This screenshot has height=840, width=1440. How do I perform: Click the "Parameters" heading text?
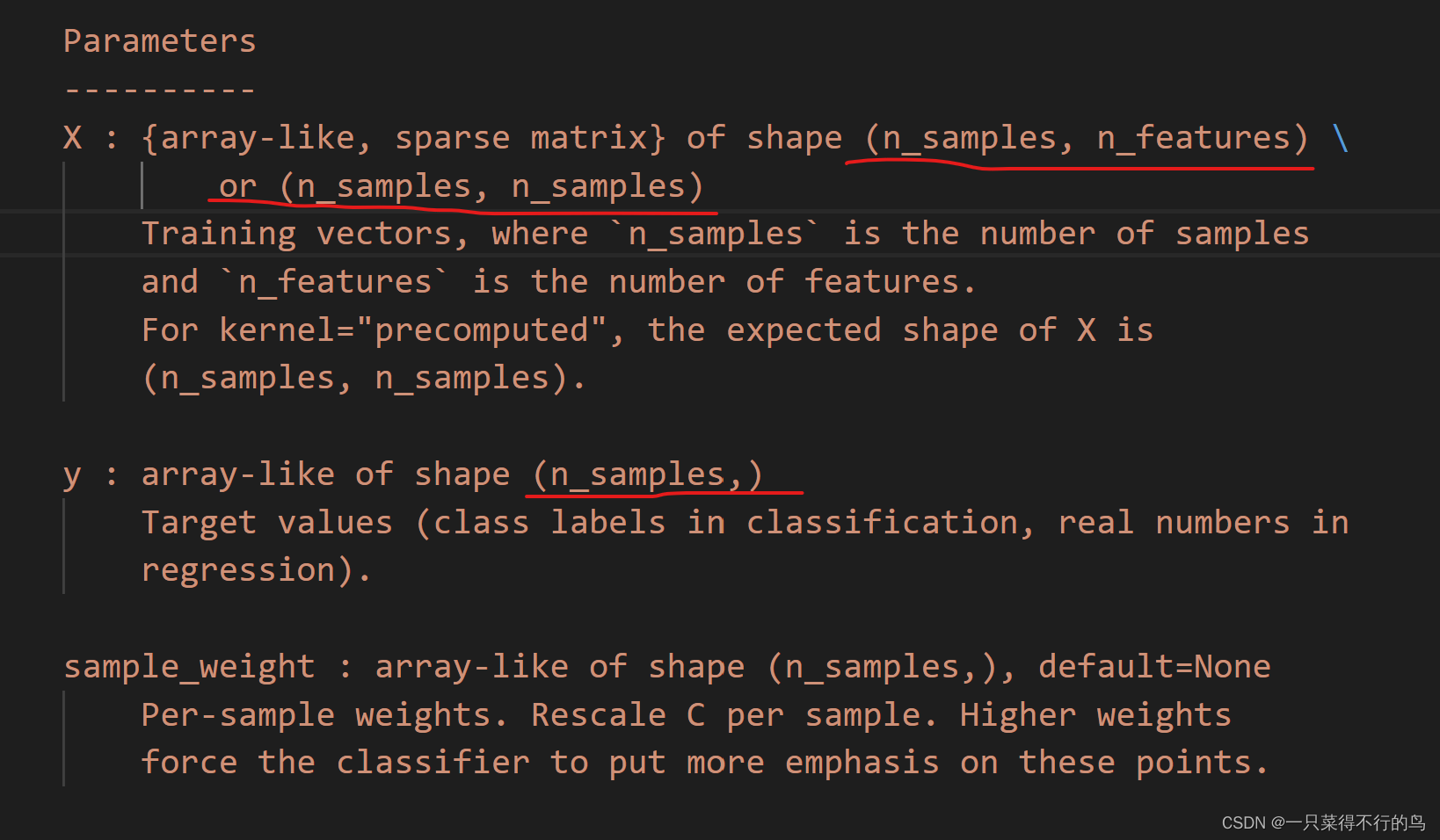coord(159,41)
